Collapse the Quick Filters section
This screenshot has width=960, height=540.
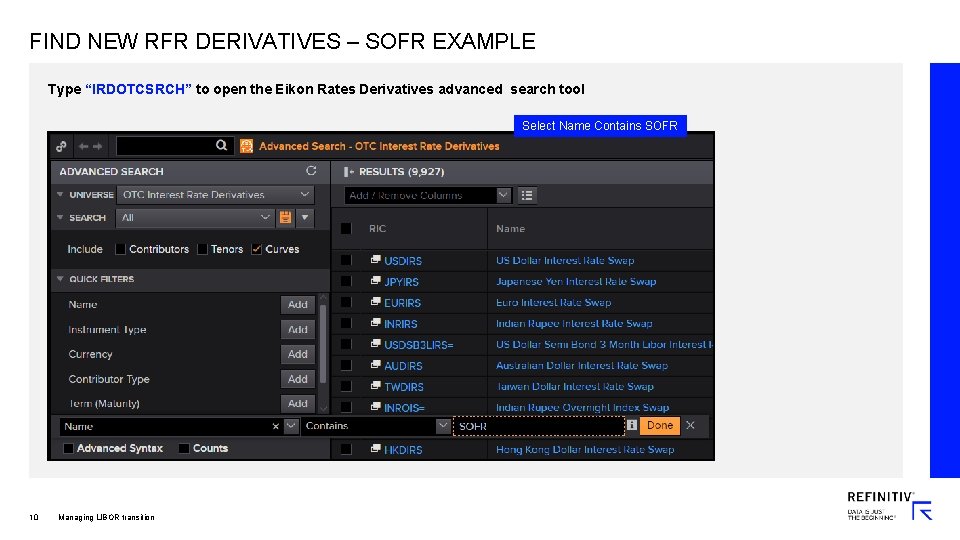click(x=60, y=279)
